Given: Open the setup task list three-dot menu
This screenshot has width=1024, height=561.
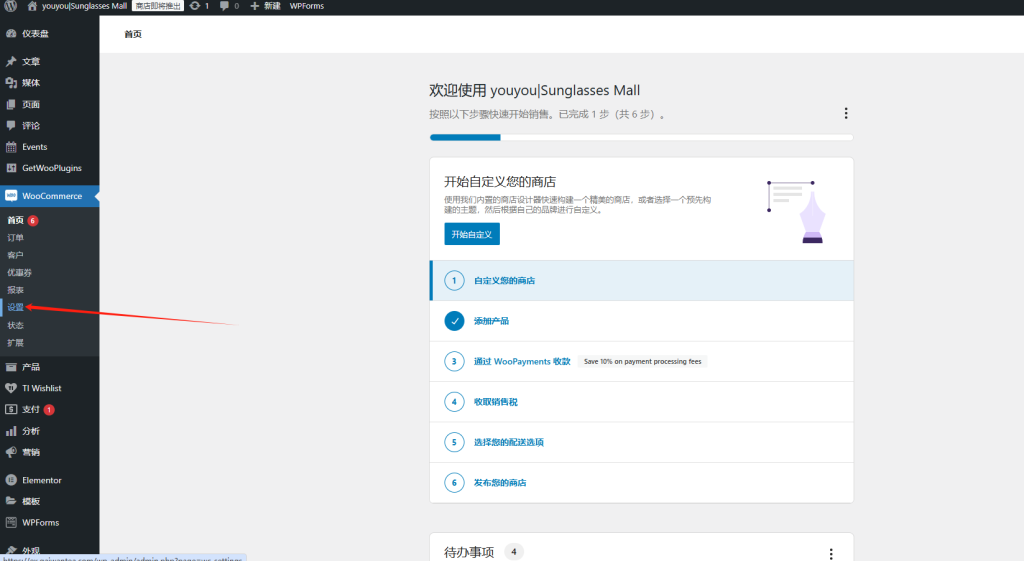Looking at the screenshot, I should pyautogui.click(x=846, y=114).
